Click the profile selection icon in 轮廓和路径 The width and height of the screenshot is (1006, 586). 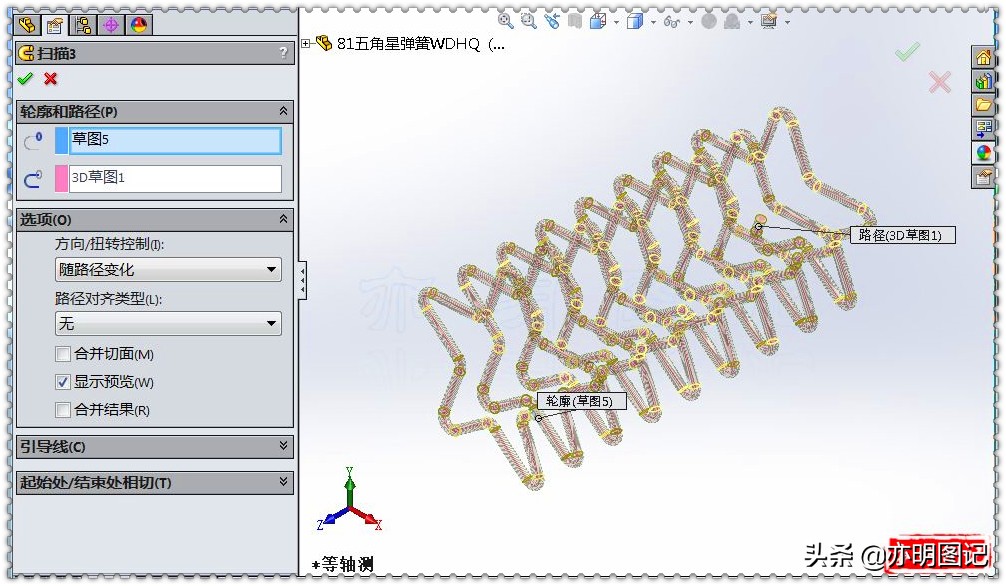(x=33, y=140)
